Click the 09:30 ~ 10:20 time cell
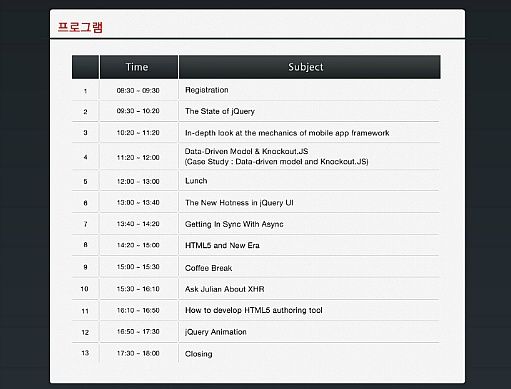 [x=138, y=111]
